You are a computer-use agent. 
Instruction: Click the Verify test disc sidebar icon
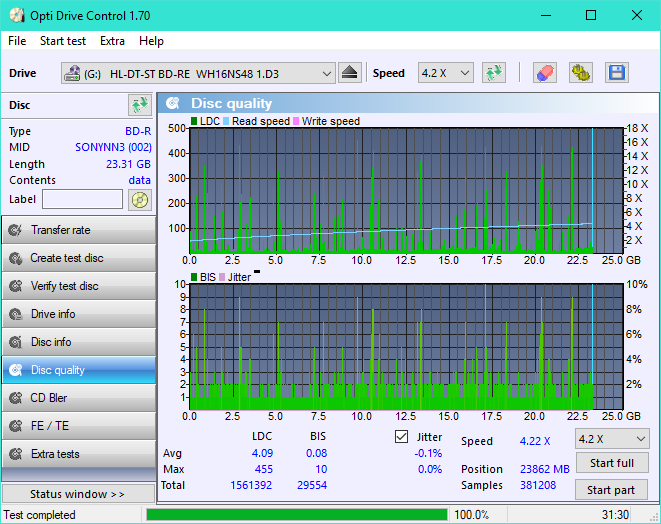tap(16, 286)
